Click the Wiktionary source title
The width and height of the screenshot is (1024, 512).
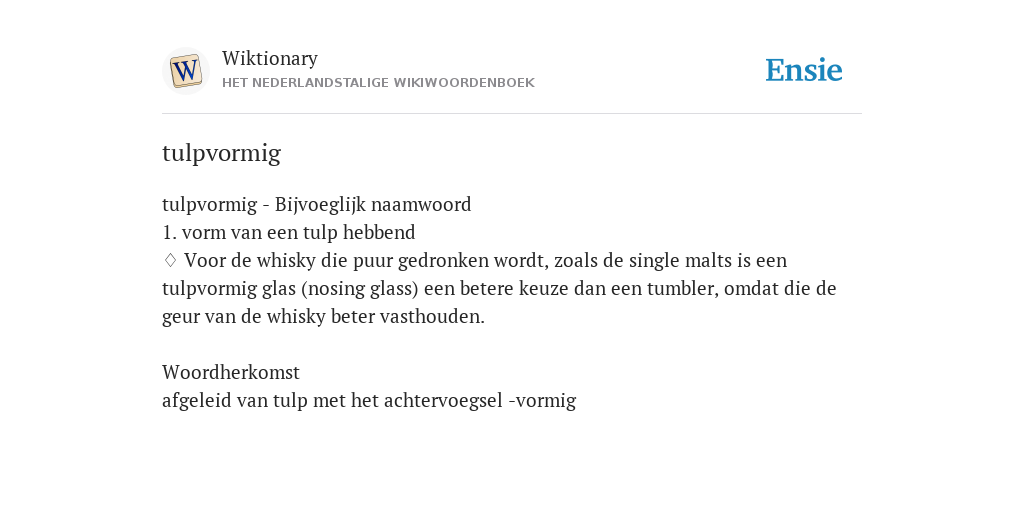point(270,58)
